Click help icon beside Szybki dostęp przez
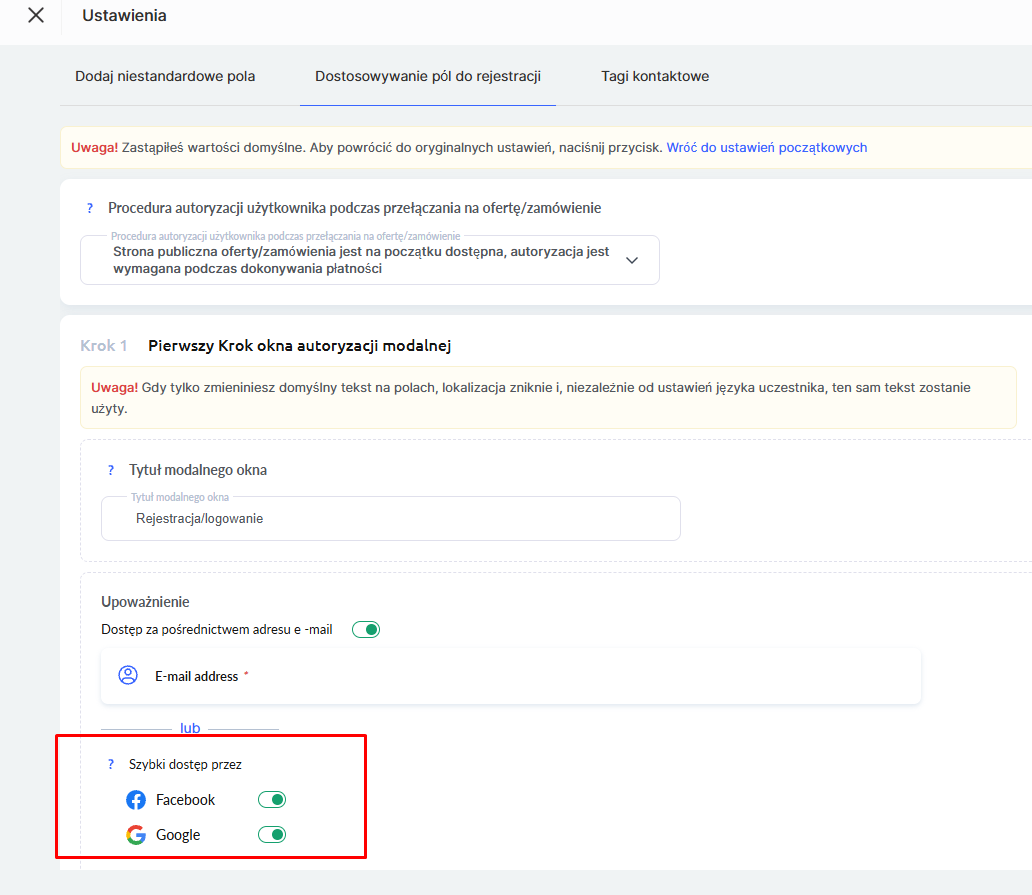The width and height of the screenshot is (1032, 895). point(111,765)
